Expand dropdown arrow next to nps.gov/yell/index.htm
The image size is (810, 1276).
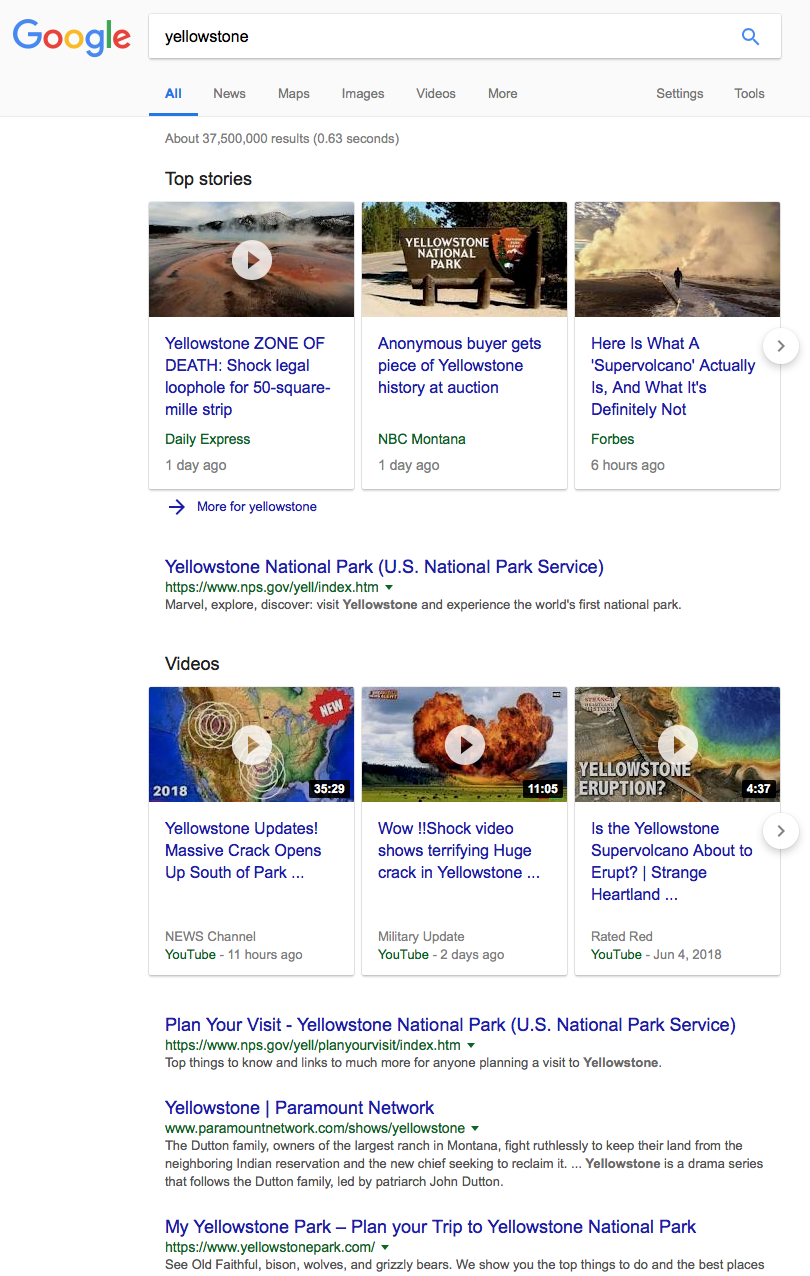tap(389, 588)
